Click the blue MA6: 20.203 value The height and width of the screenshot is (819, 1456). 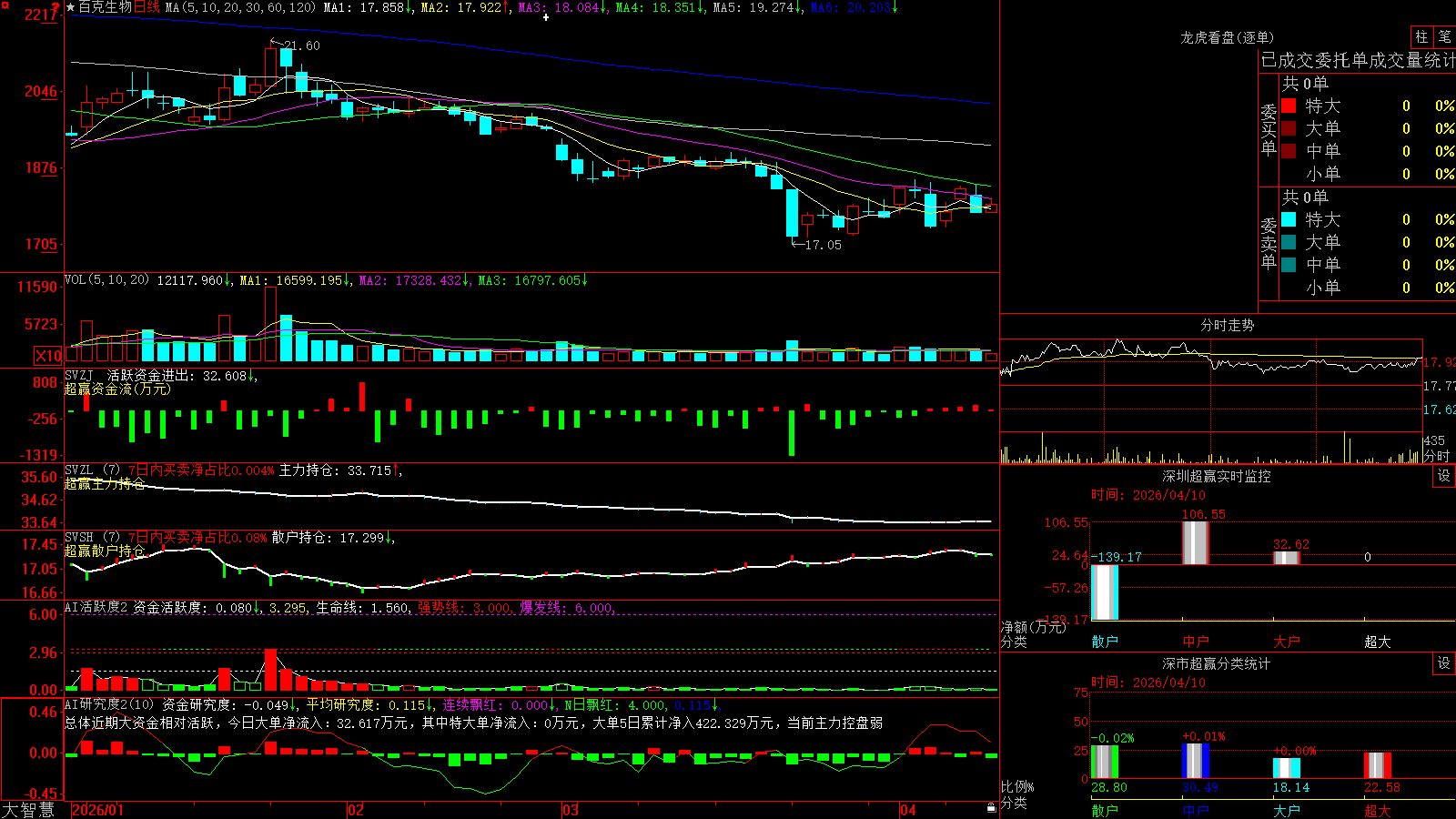[x=854, y=7]
